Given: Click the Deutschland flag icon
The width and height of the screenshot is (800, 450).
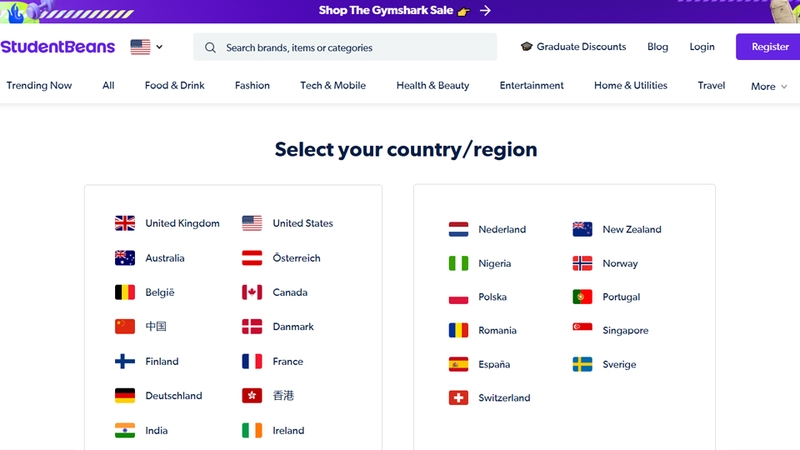Looking at the screenshot, I should pyautogui.click(x=125, y=395).
